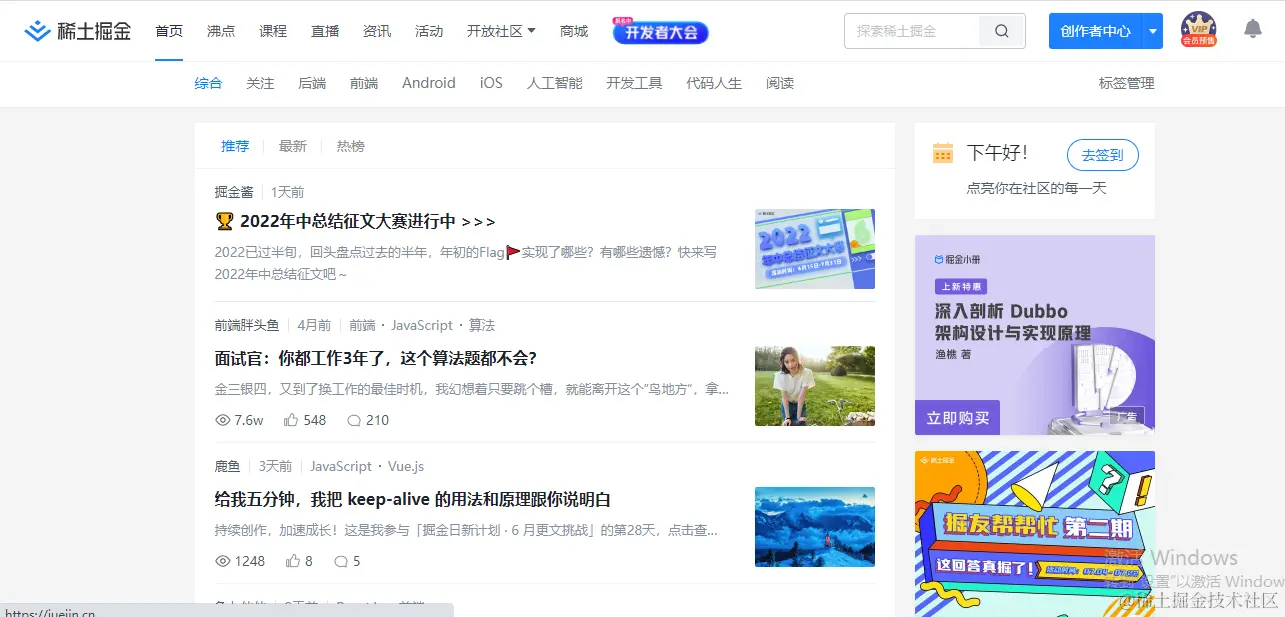Click views icon showing 1248
The height and width of the screenshot is (617, 1285).
click(x=223, y=561)
